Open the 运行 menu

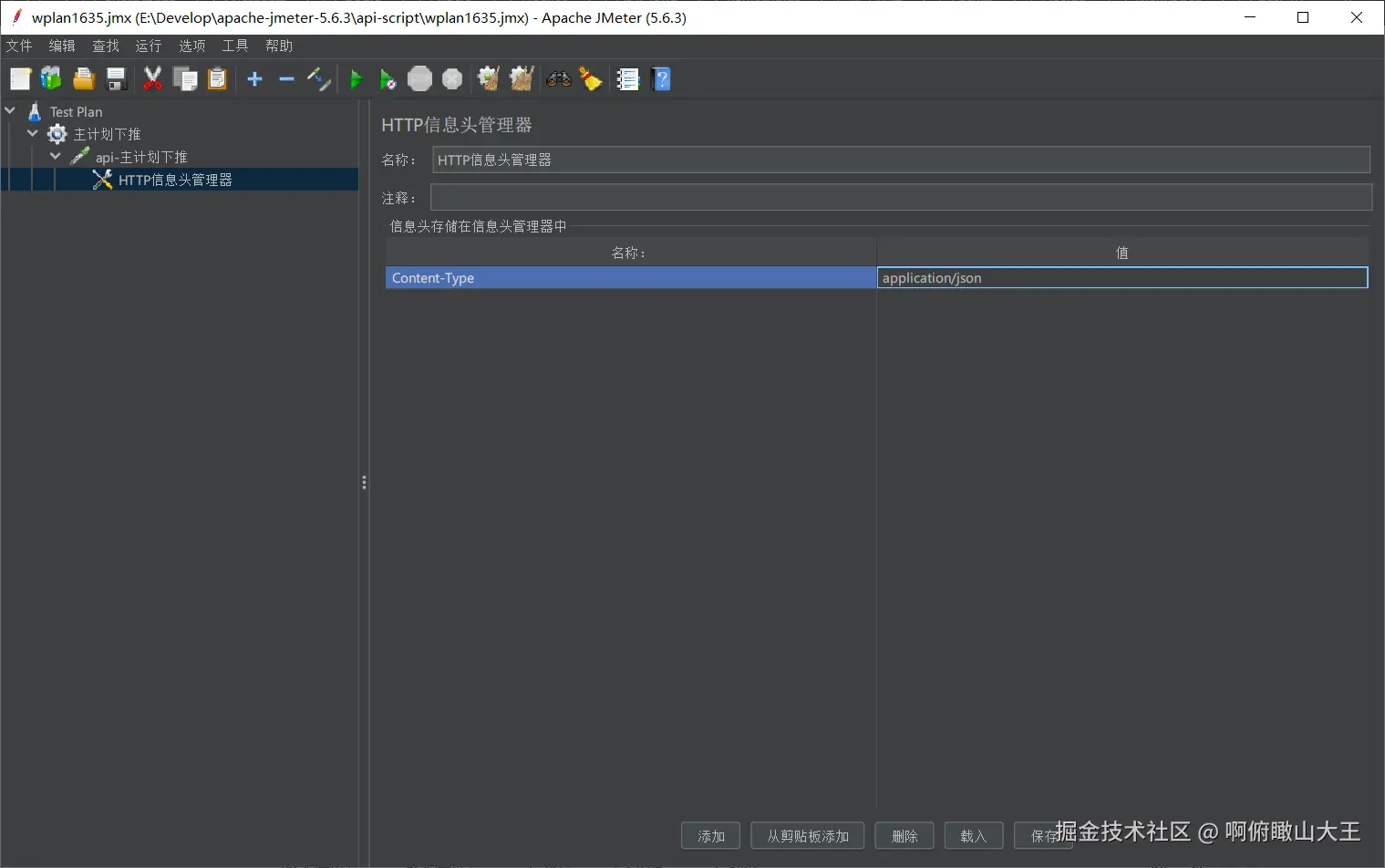tap(149, 46)
